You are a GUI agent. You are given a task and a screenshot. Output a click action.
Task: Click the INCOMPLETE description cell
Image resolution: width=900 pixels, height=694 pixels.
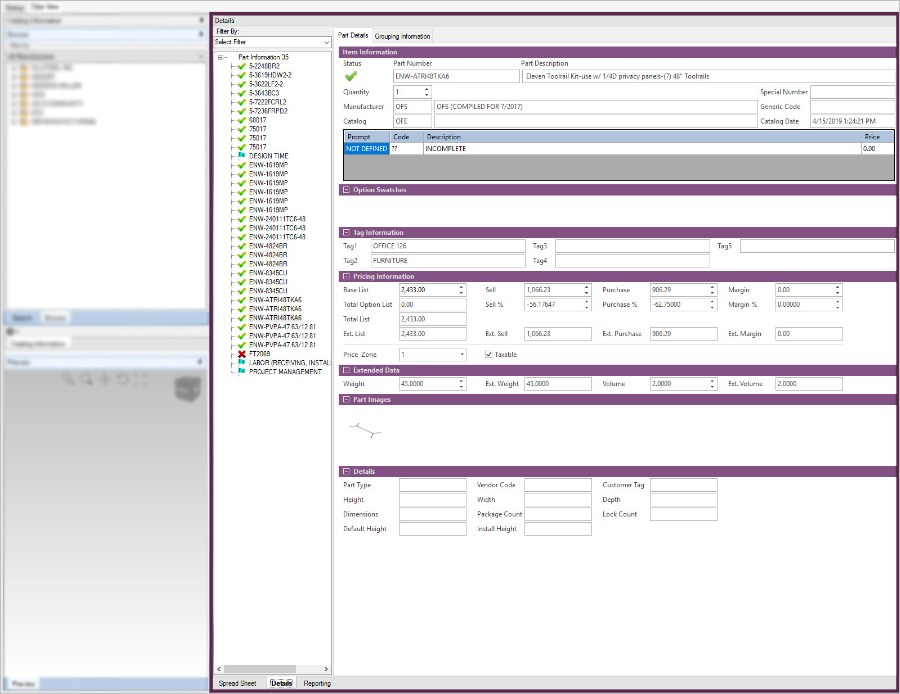pyautogui.click(x=642, y=149)
